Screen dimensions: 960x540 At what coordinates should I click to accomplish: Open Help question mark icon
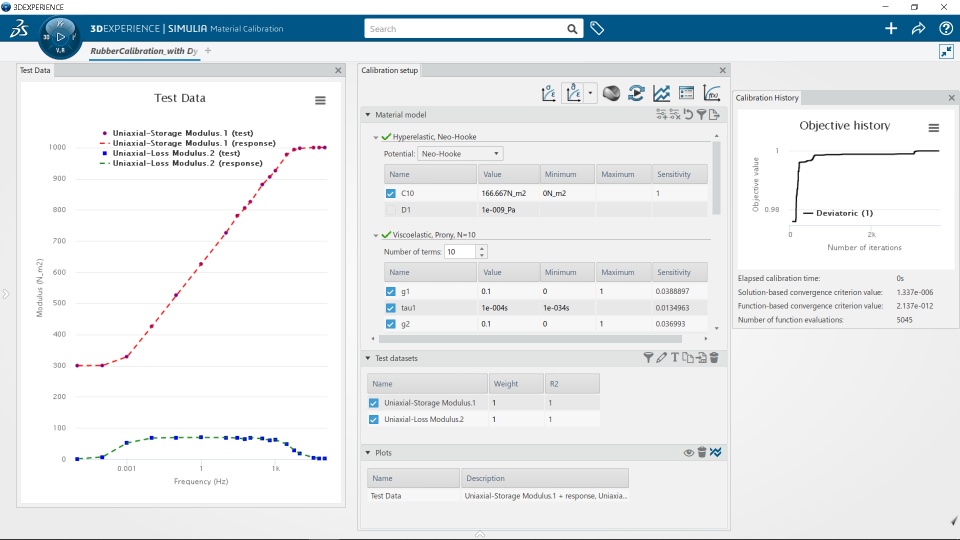point(946,28)
